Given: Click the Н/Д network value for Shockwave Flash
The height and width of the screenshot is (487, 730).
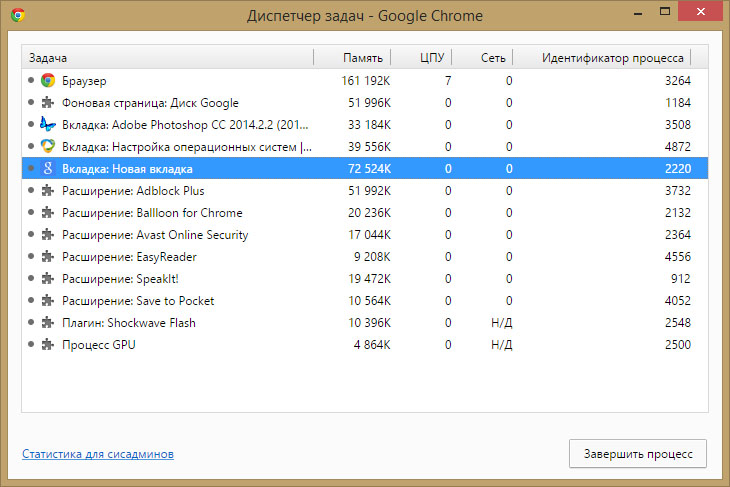Looking at the screenshot, I should point(501,323).
